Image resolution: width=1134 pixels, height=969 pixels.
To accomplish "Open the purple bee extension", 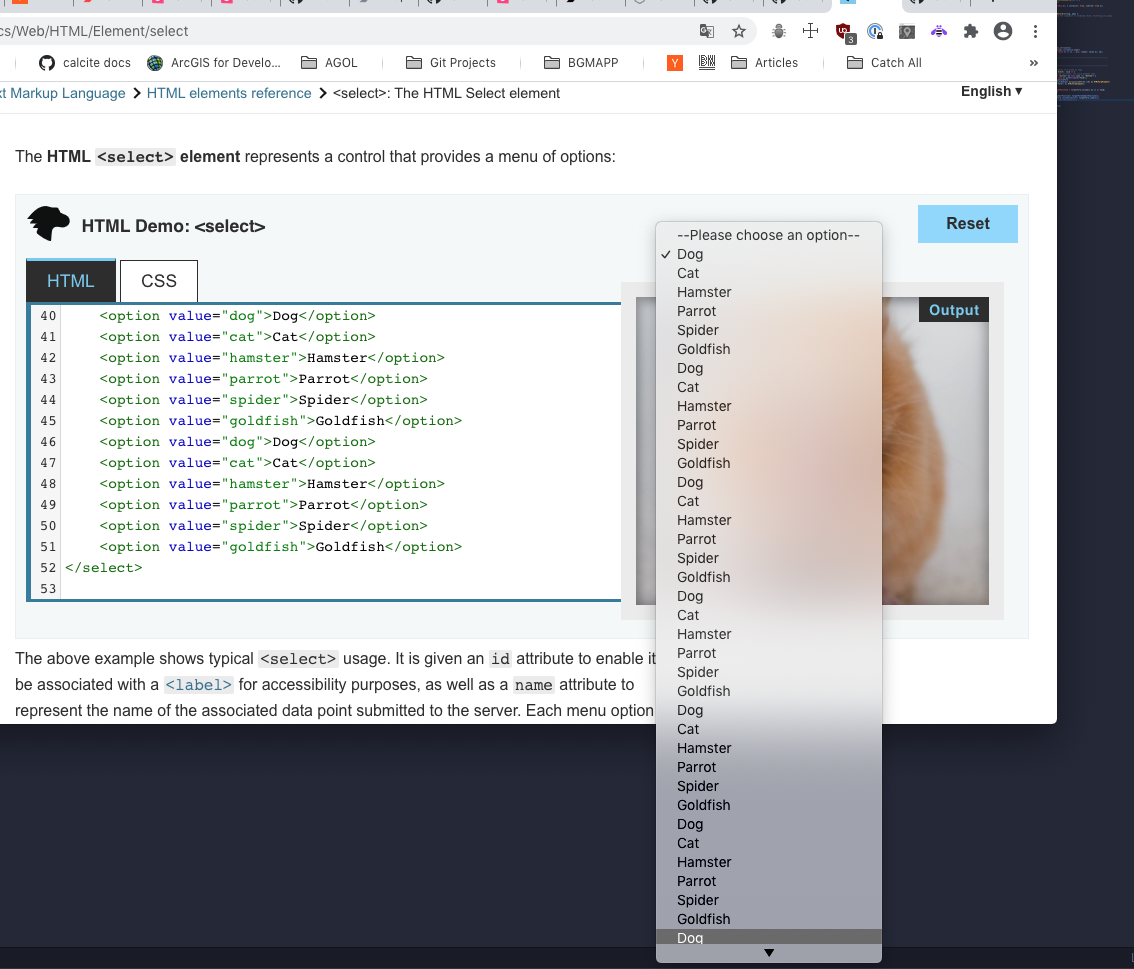I will (939, 31).
